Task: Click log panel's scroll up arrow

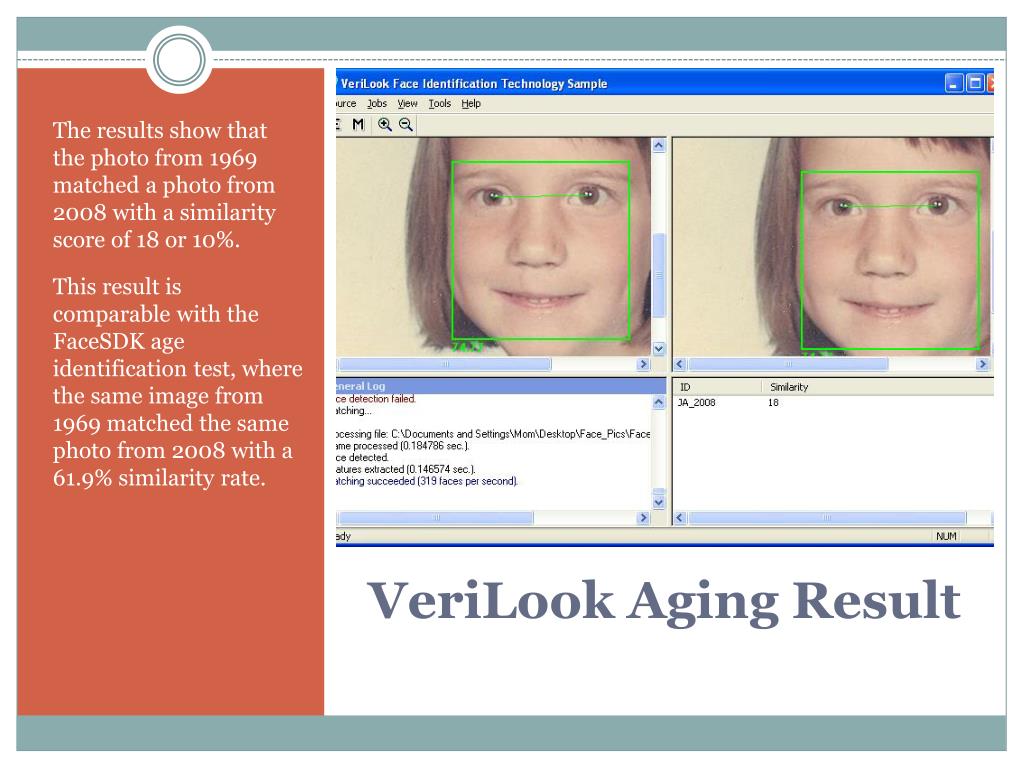Action: coord(658,402)
